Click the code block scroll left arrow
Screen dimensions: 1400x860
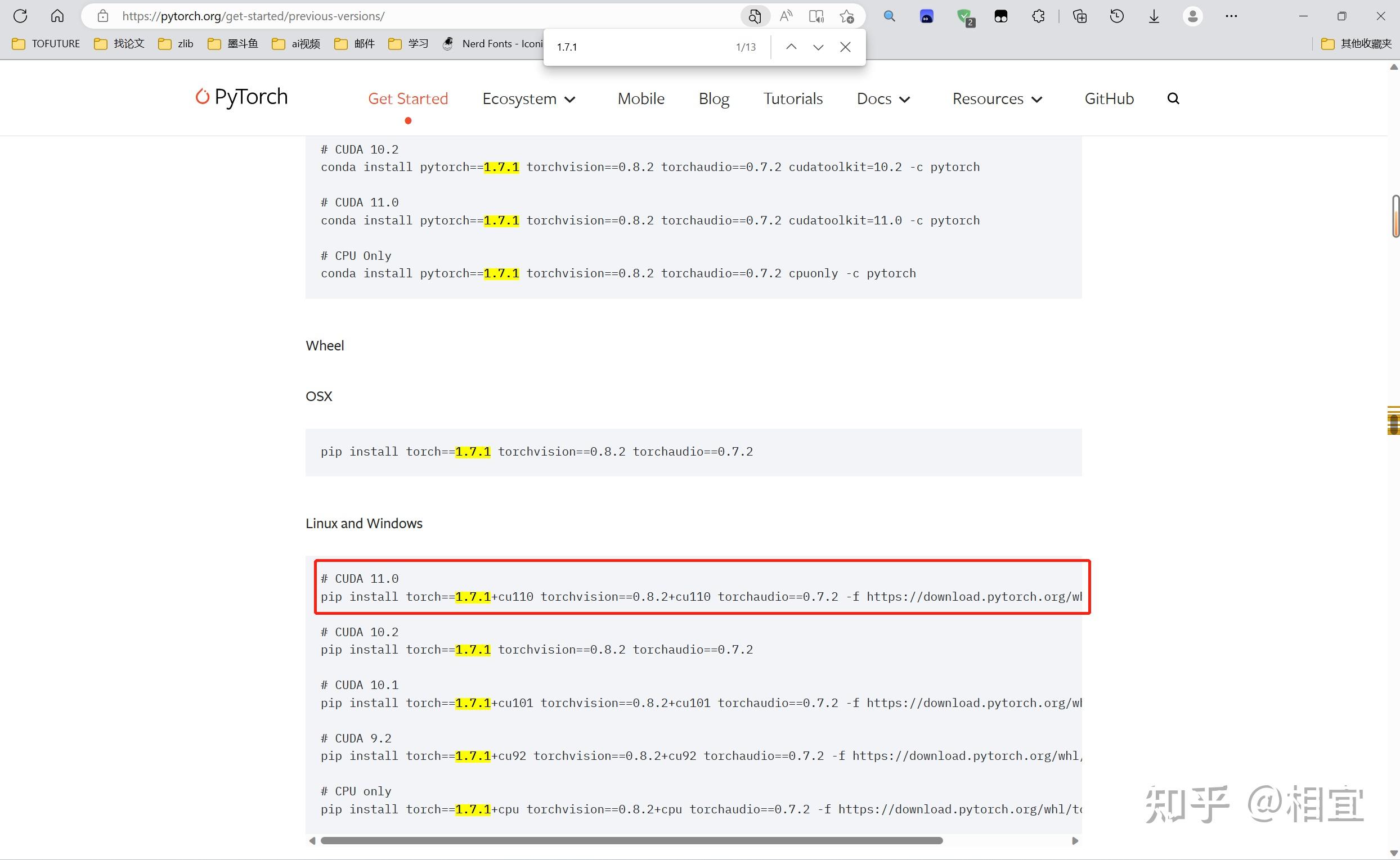312,841
